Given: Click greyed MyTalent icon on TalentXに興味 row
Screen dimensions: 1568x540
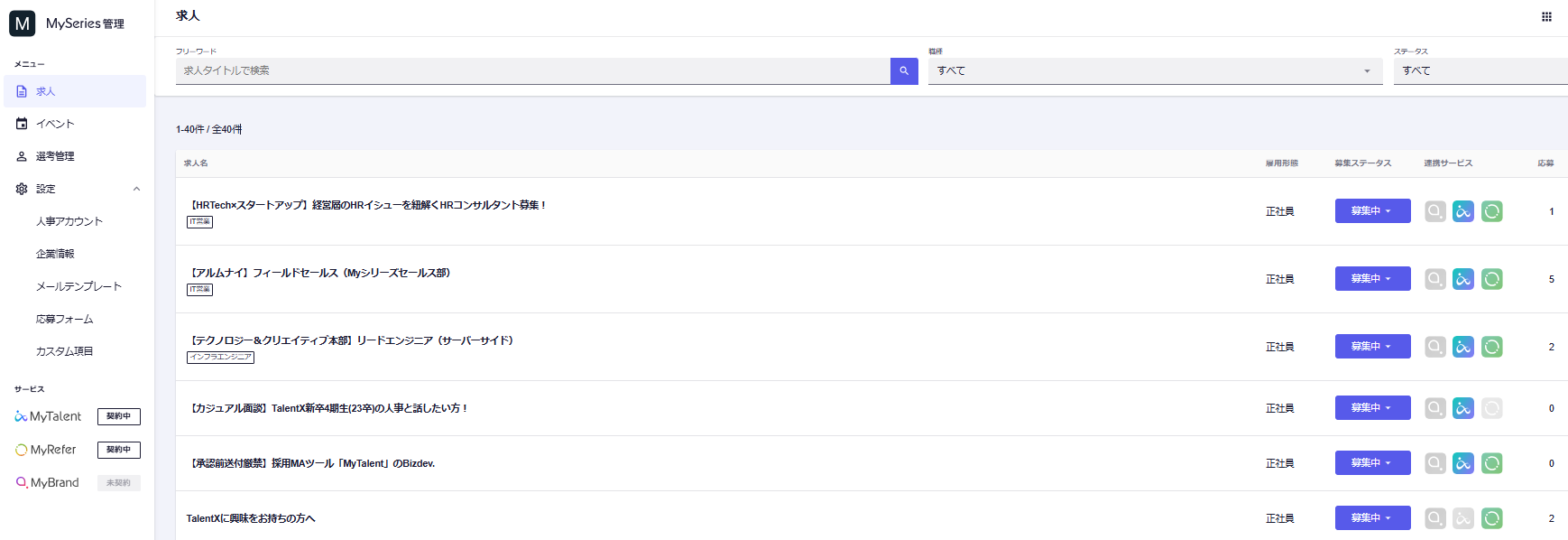Looking at the screenshot, I should 1463,518.
